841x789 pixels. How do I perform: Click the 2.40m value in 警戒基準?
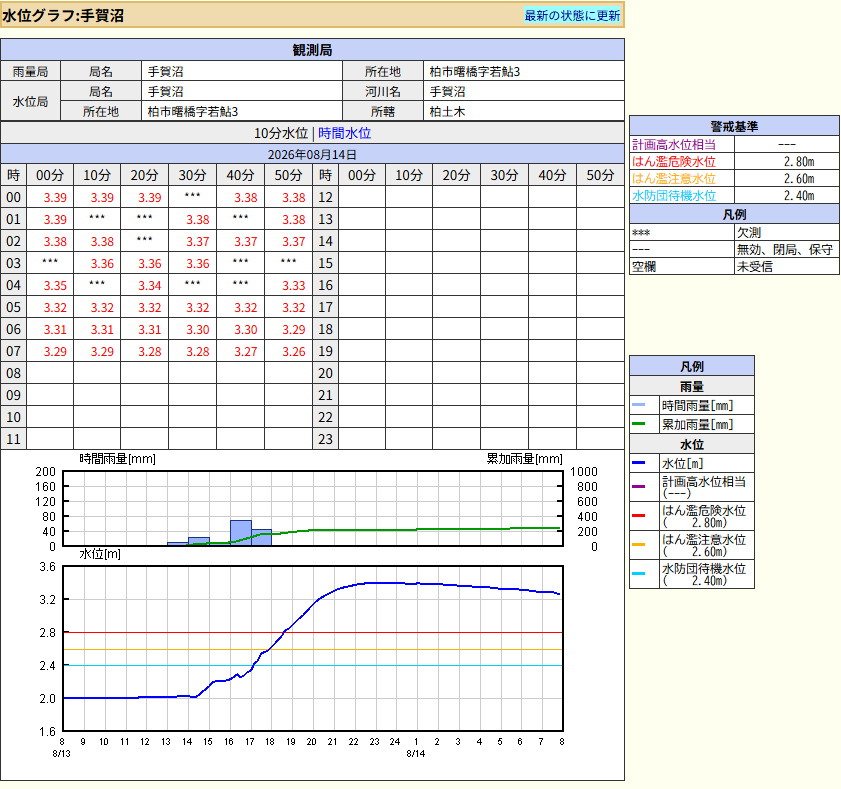point(799,196)
